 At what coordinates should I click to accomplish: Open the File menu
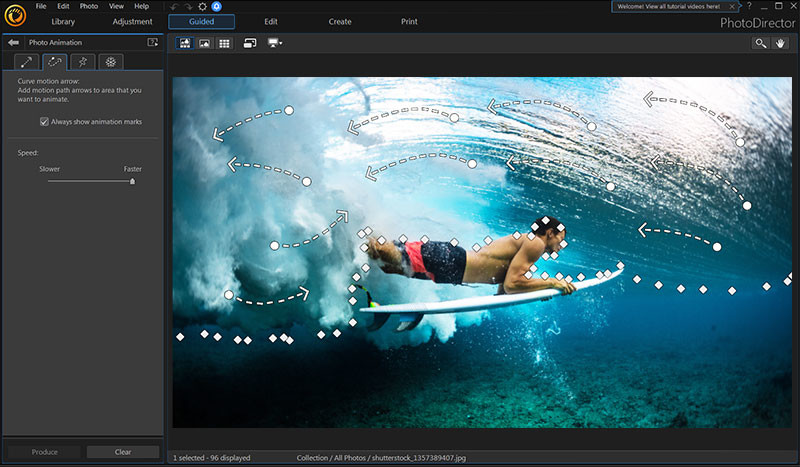[41, 6]
